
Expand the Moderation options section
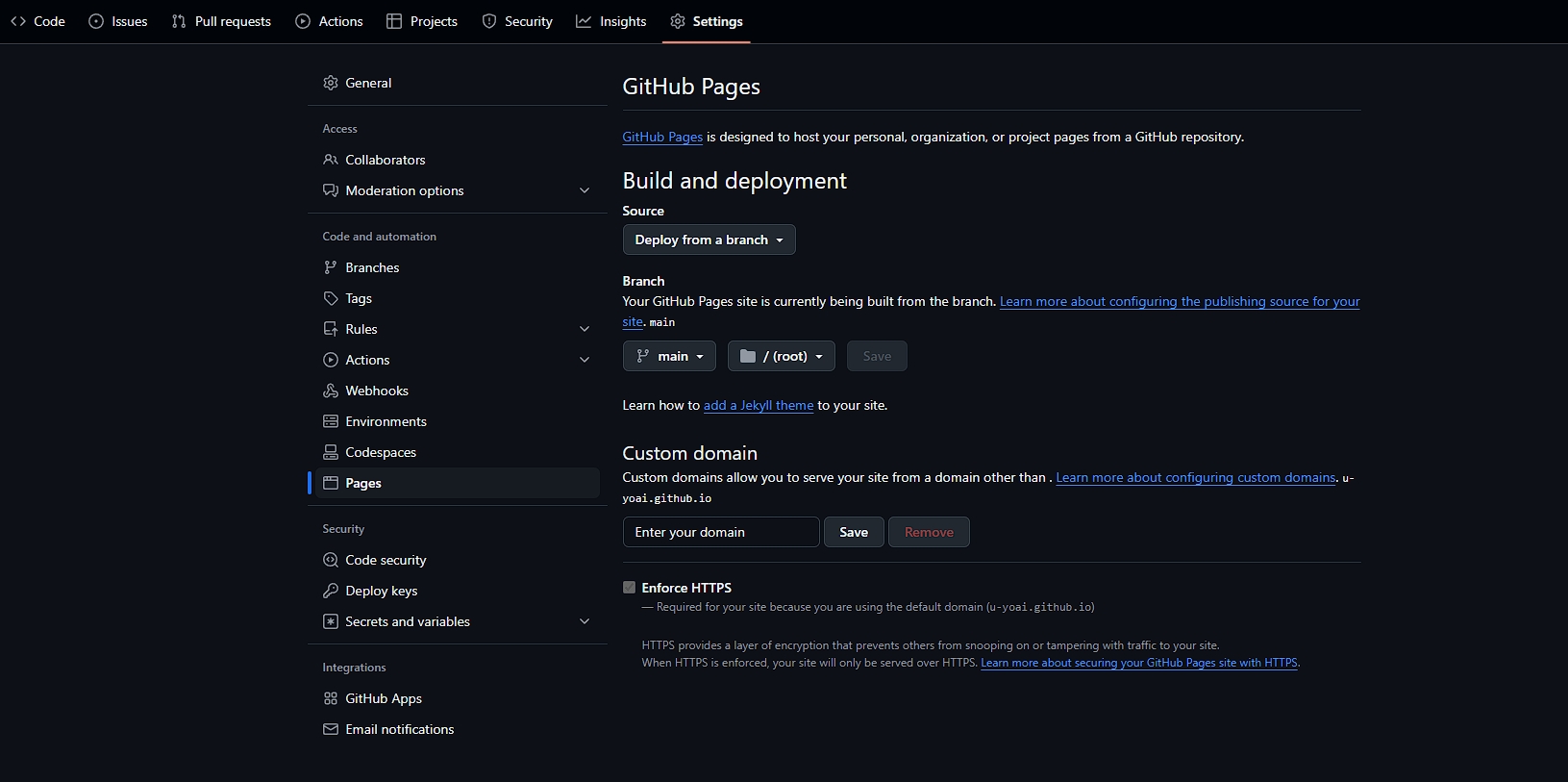click(585, 190)
